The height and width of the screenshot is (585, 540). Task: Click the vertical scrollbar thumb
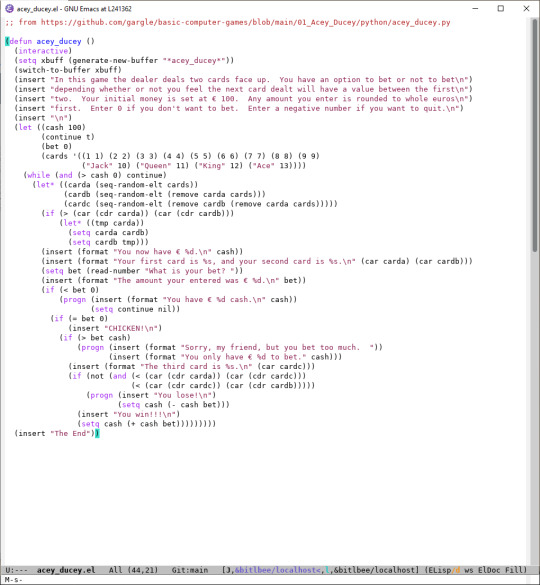(534, 136)
